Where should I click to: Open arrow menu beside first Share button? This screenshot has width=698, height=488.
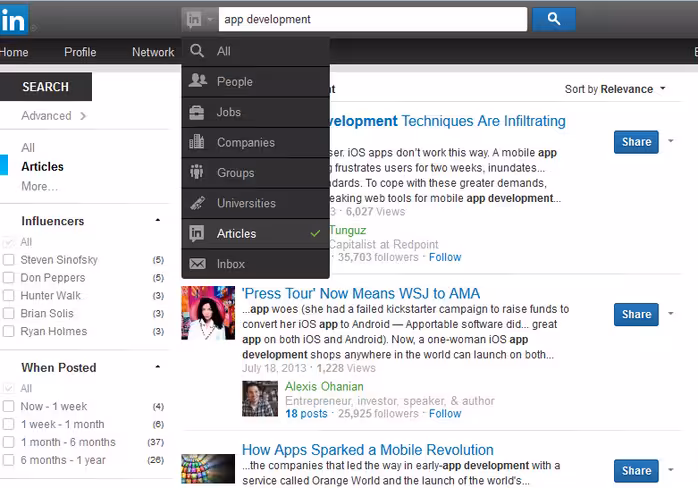click(x=671, y=141)
